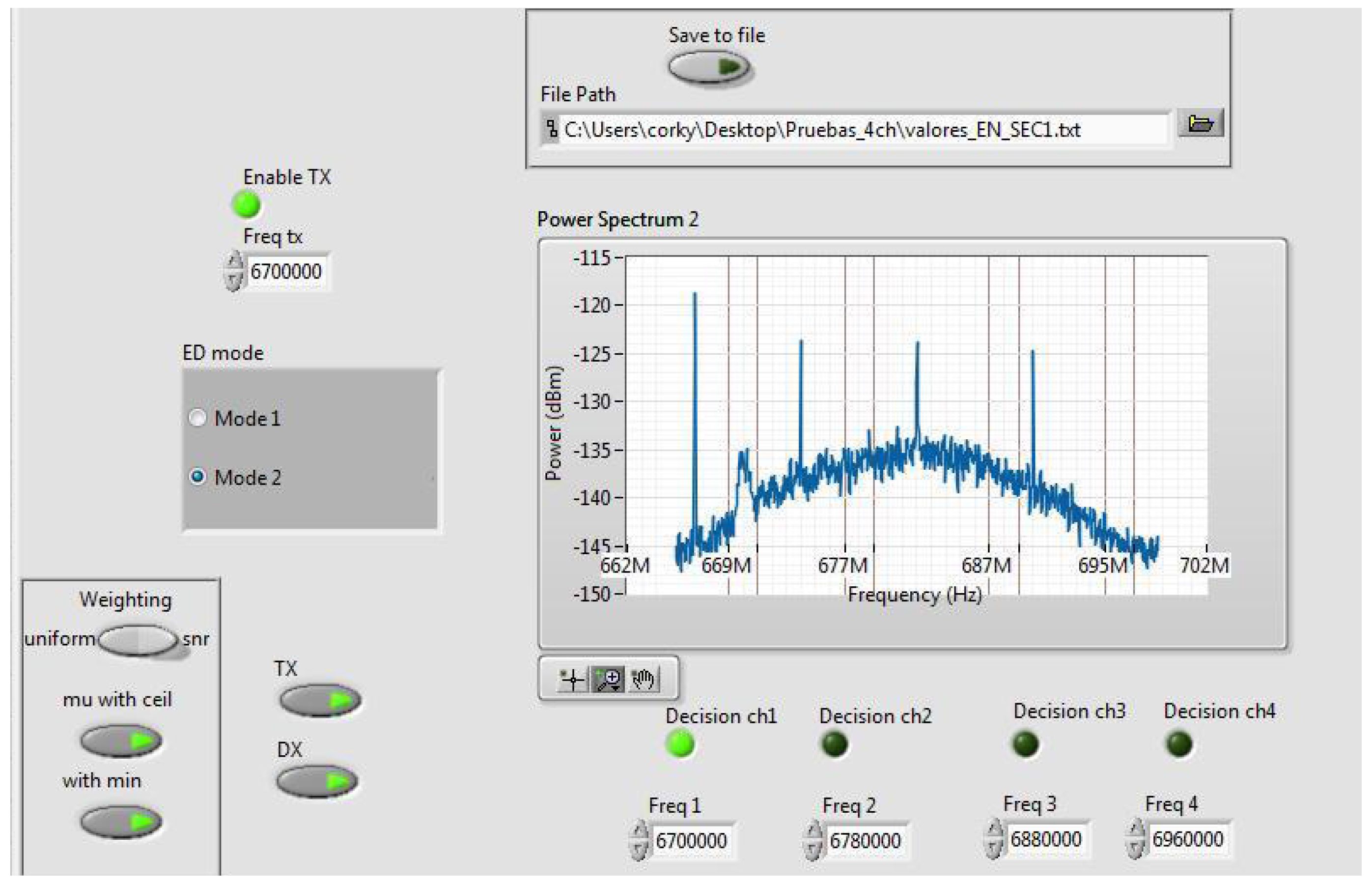1372x883 pixels.
Task: Click the Decision ch4 indicator LED
Action: click(x=1179, y=743)
